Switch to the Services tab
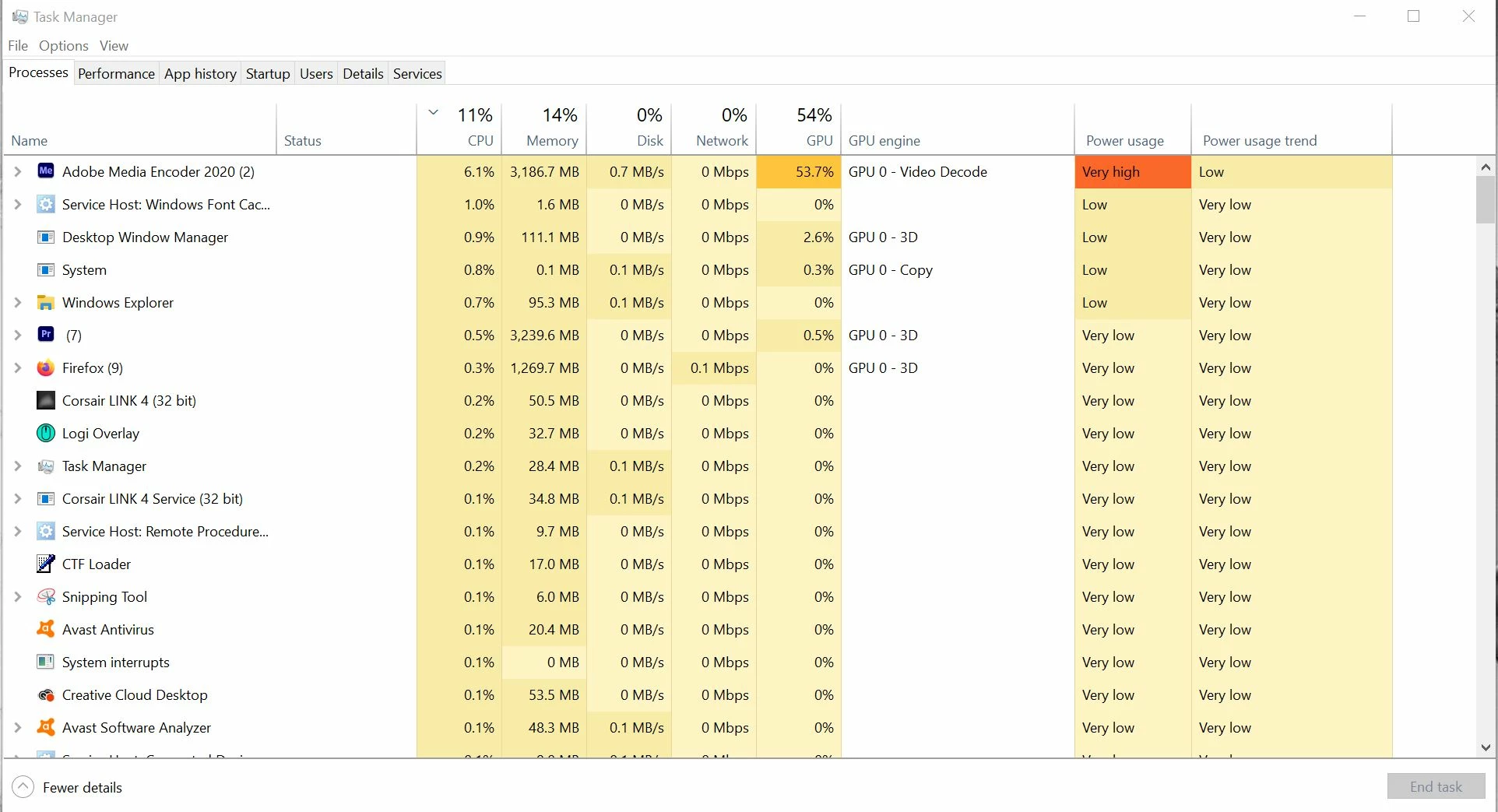This screenshot has height=812, width=1498. [417, 73]
